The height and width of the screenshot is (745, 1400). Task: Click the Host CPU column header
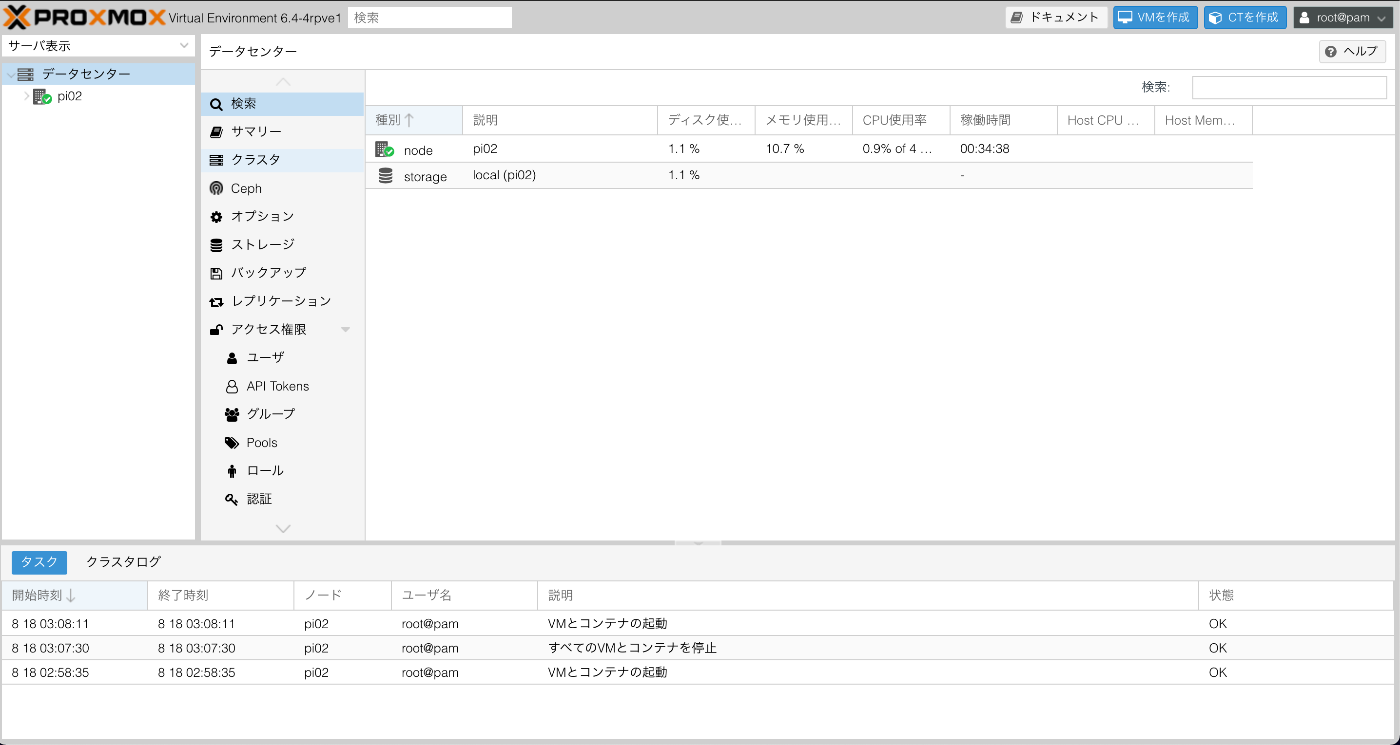click(1105, 120)
